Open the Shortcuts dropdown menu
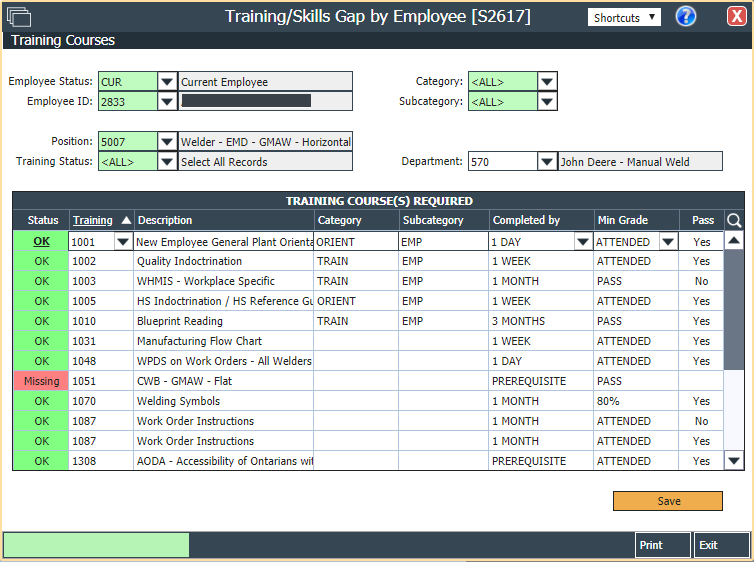This screenshot has width=754, height=562. (624, 17)
